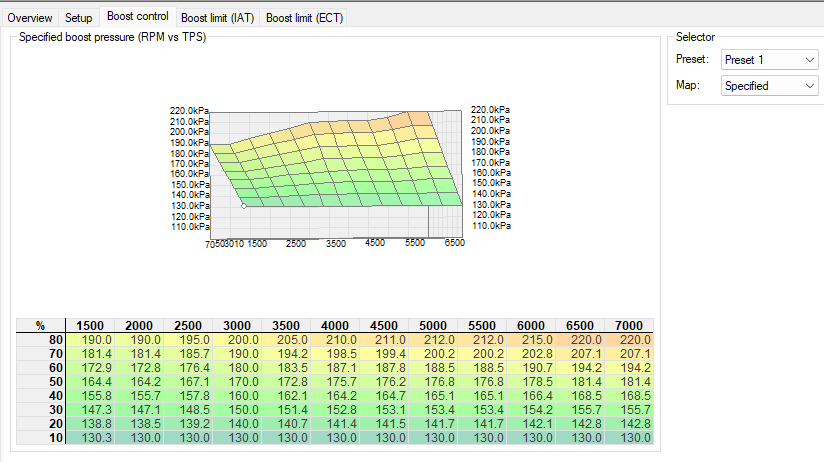Click the white marker point on the 3D graph
The width and height of the screenshot is (824, 462).
244,205
